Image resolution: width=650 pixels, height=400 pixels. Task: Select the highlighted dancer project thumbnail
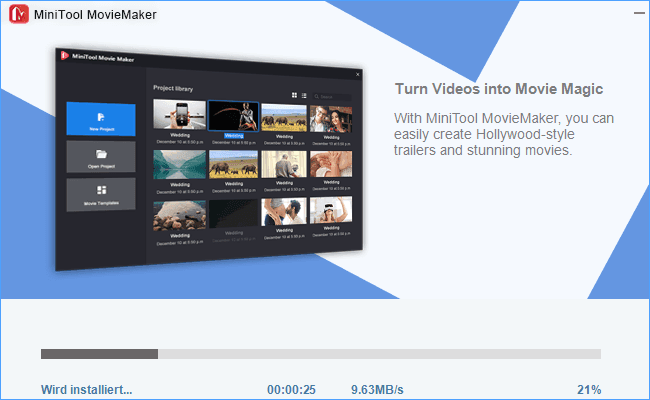pyautogui.click(x=233, y=117)
